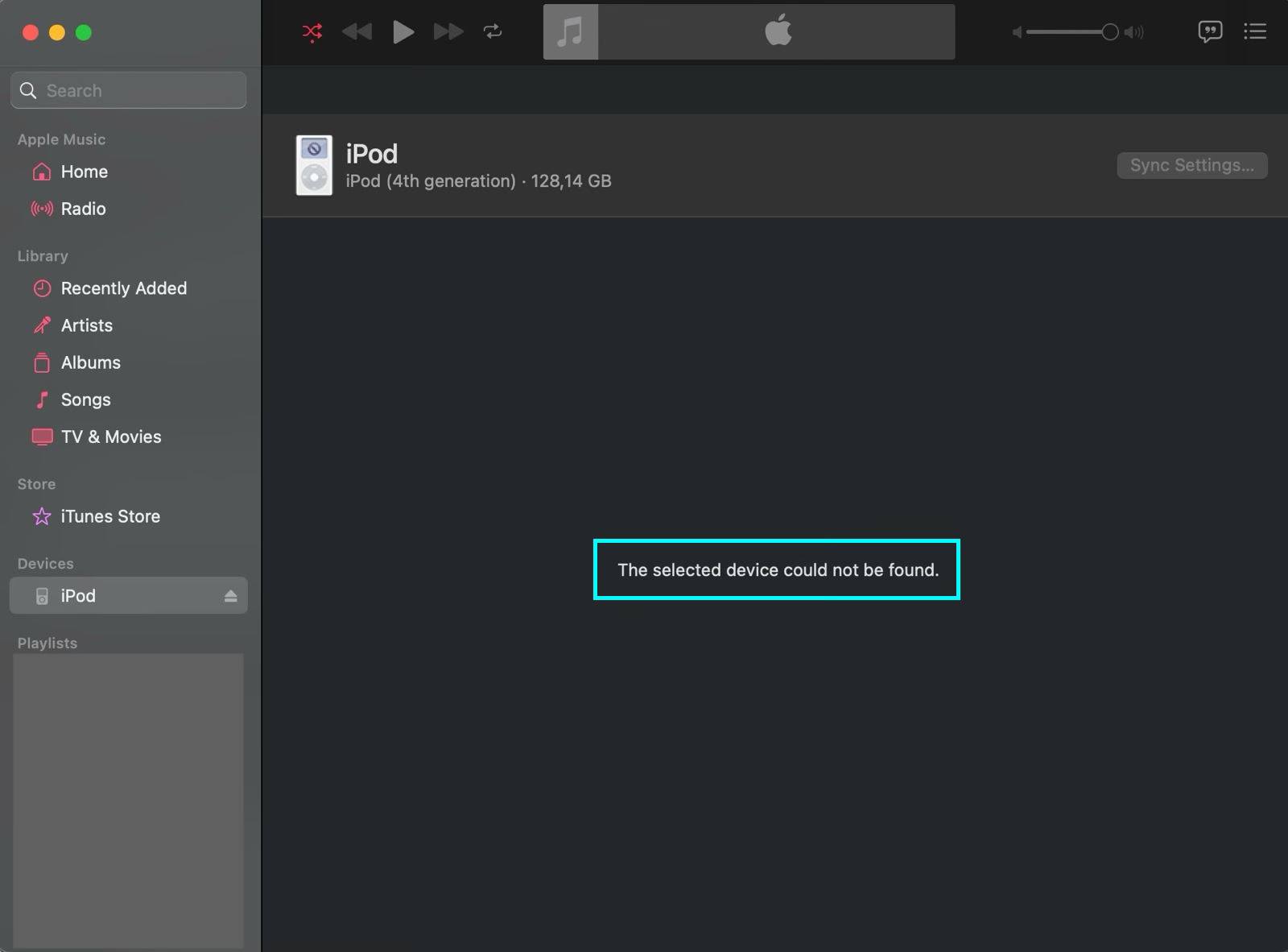This screenshot has height=952, width=1288.
Task: Open the iTunes Store
Action: 129,516
